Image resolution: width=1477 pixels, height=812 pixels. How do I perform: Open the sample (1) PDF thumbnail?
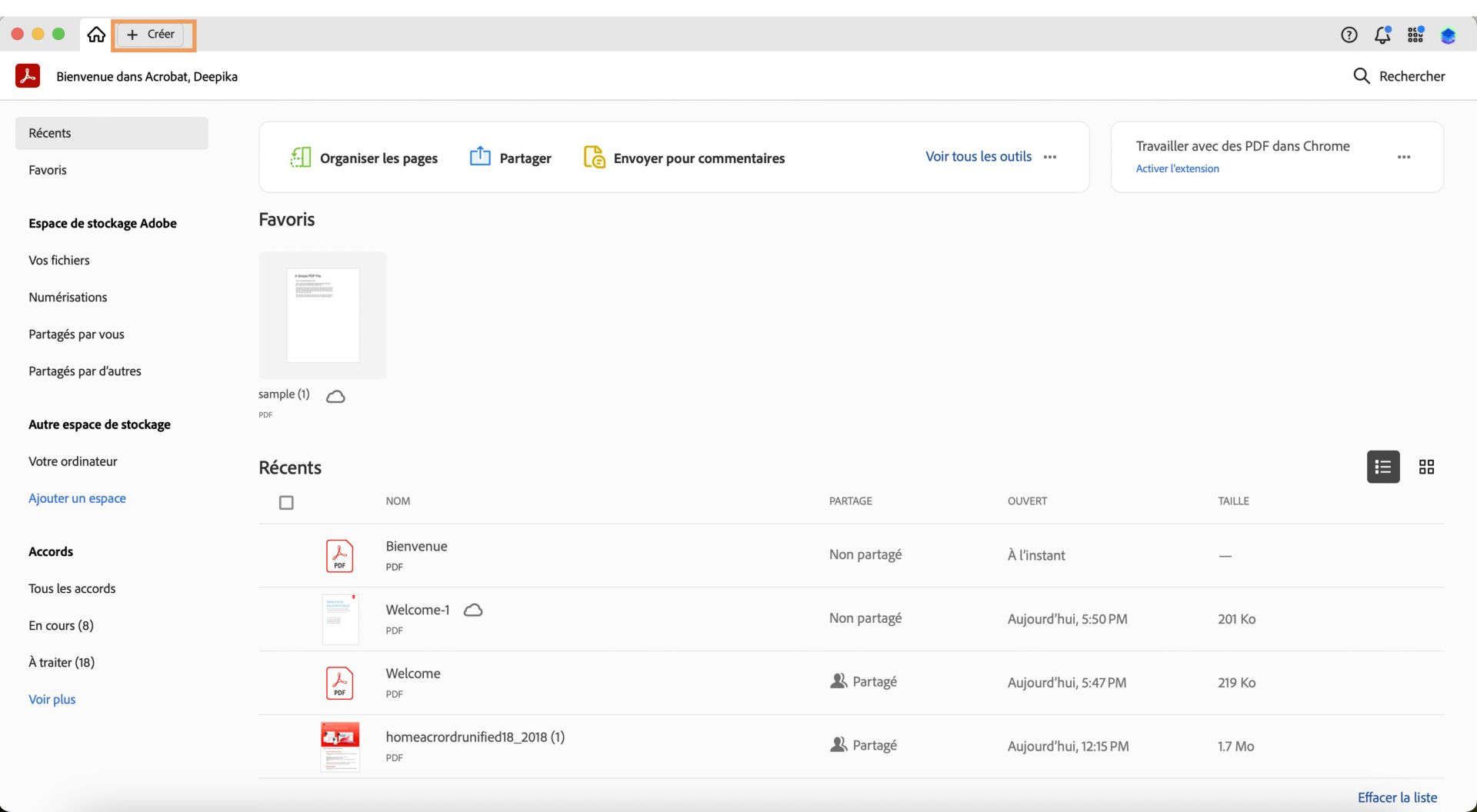[x=323, y=315]
